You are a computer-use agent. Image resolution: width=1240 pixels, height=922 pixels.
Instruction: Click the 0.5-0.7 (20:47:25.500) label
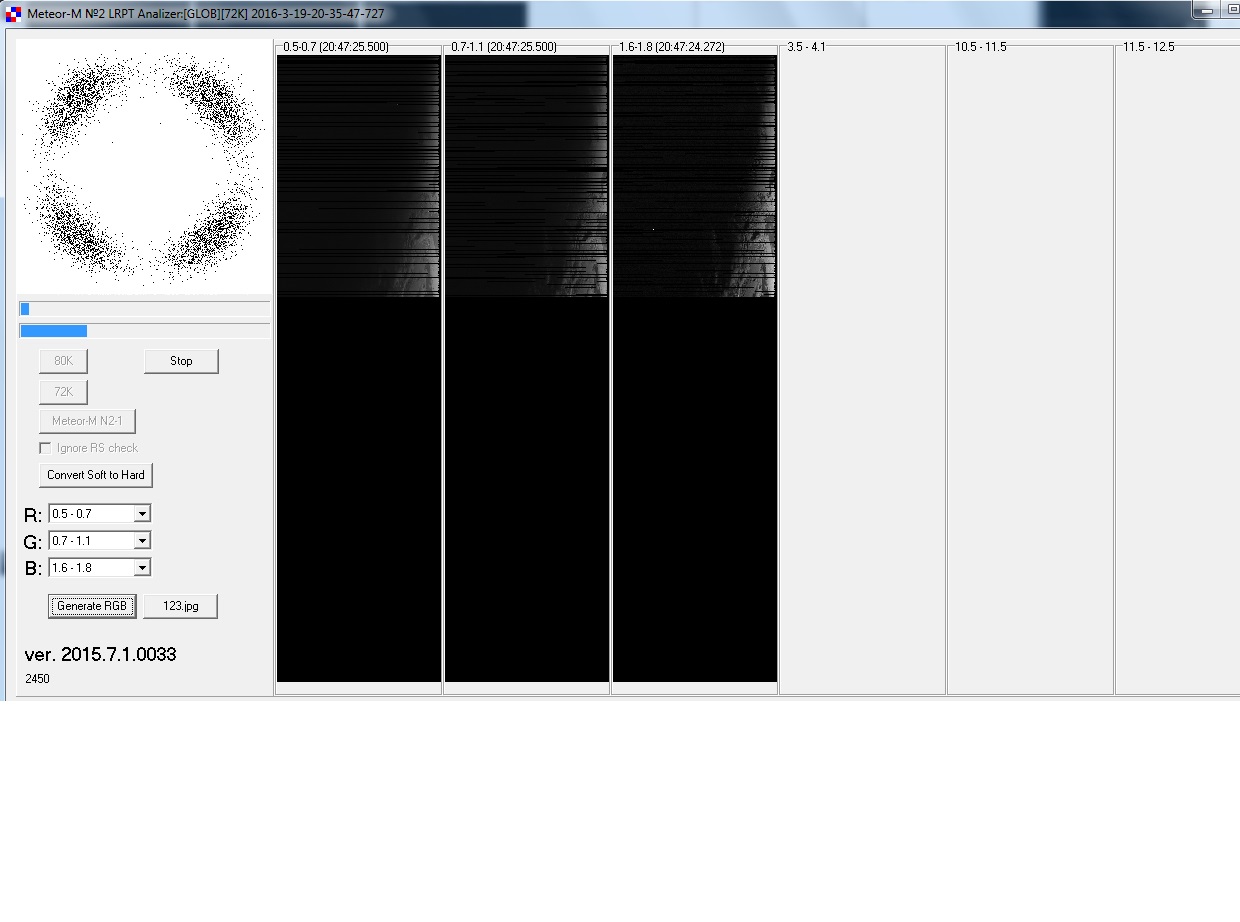(336, 47)
